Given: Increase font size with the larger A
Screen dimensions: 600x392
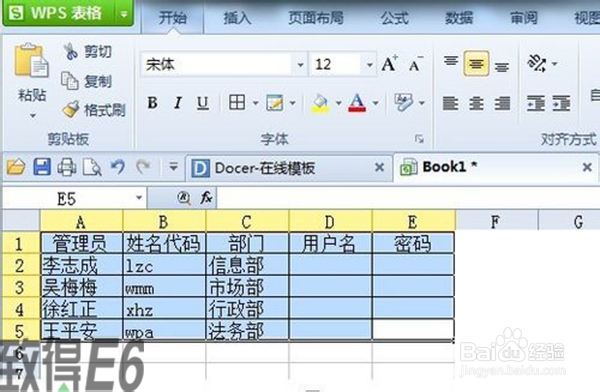Looking at the screenshot, I should click(389, 64).
